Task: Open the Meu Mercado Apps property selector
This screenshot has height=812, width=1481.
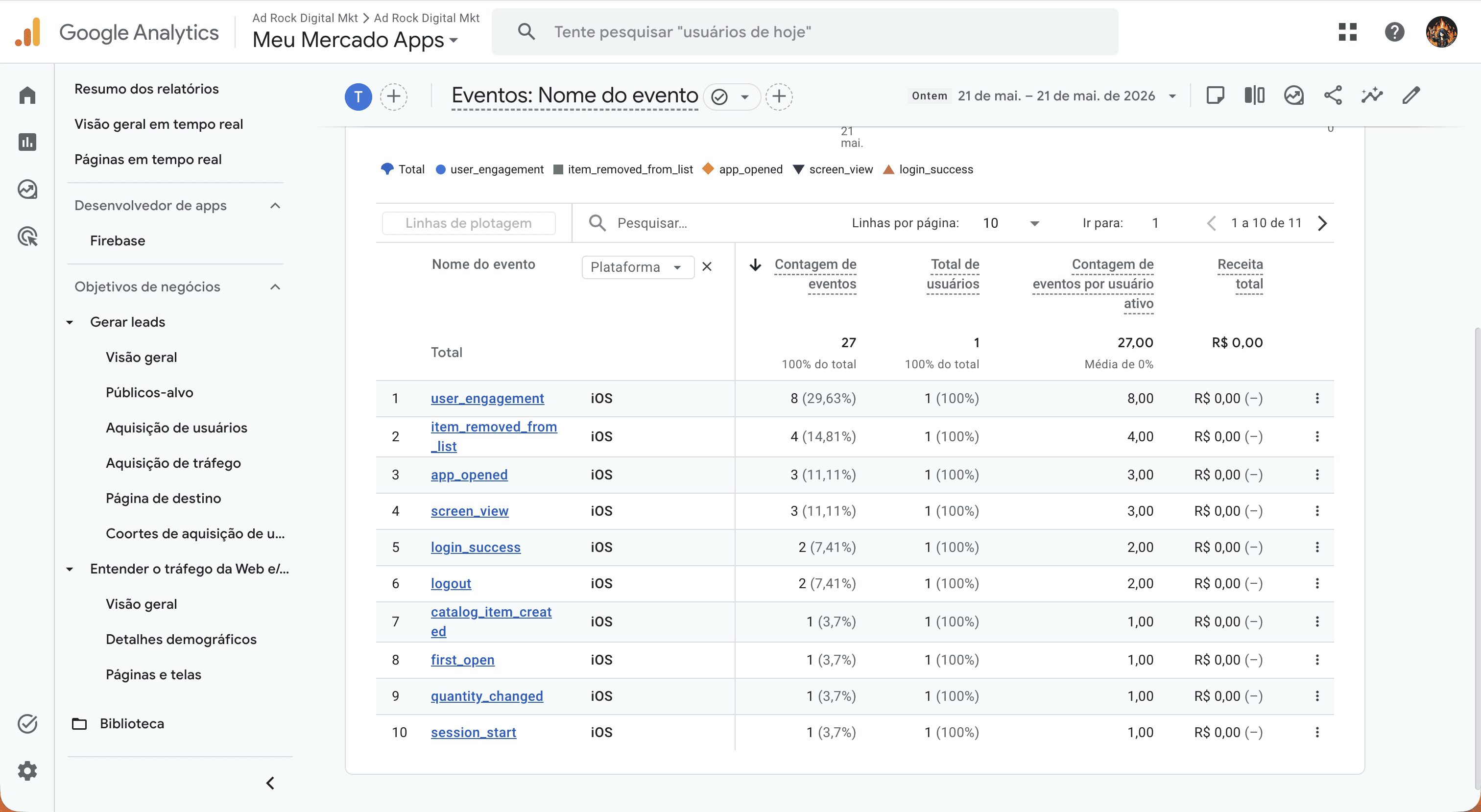Action: [x=355, y=40]
